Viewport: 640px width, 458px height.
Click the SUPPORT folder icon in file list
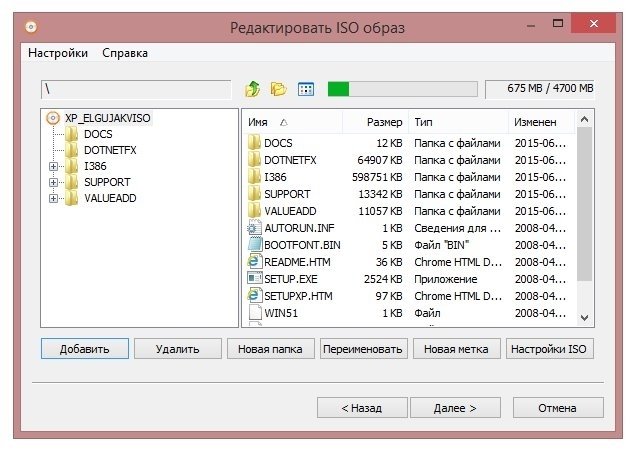click(254, 194)
